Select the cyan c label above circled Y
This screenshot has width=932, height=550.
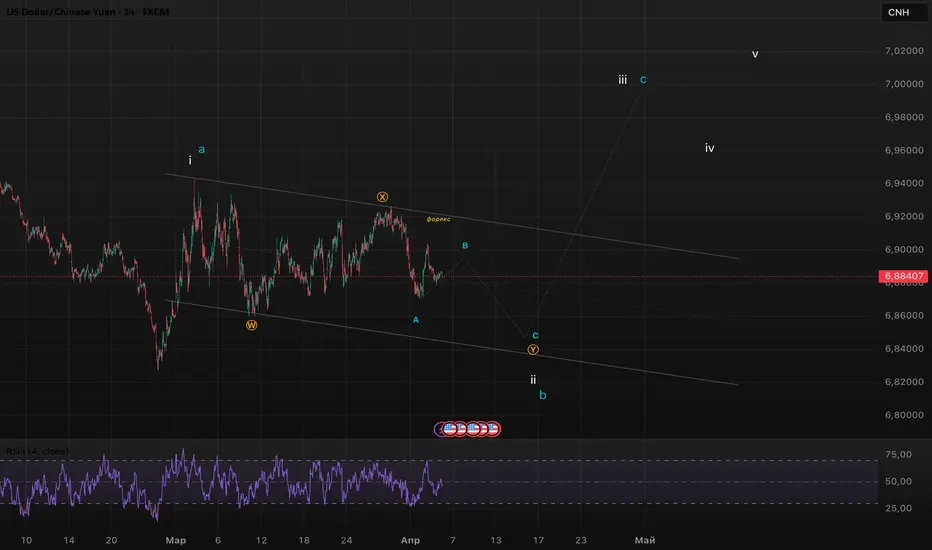(536, 335)
